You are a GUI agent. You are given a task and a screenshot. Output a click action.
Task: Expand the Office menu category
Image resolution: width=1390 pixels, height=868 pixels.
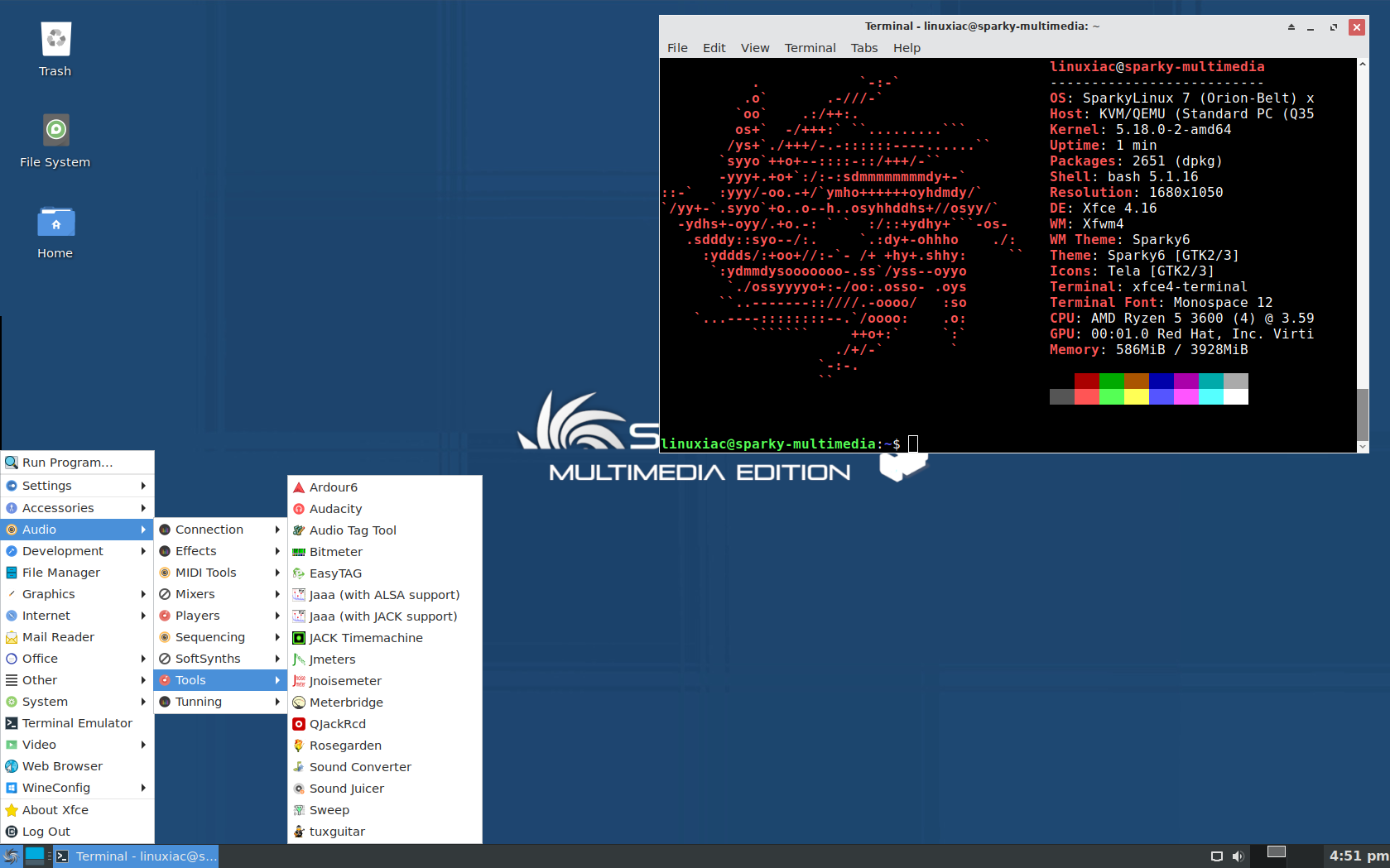point(77,659)
